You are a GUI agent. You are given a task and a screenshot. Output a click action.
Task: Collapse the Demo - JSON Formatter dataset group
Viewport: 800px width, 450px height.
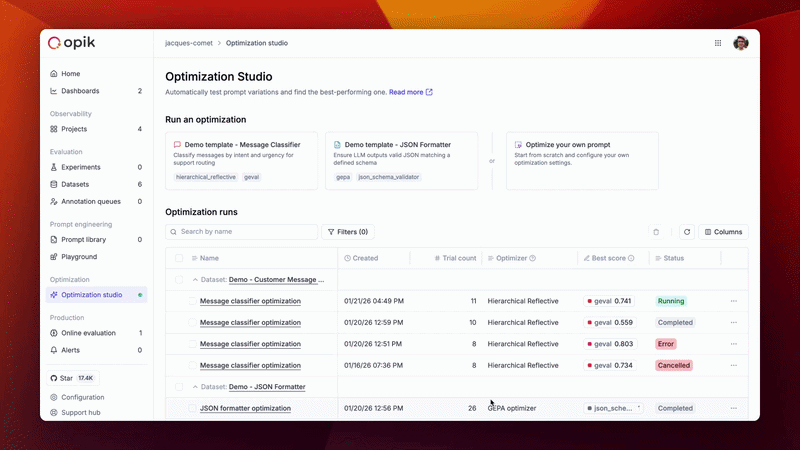pyautogui.click(x=195, y=387)
